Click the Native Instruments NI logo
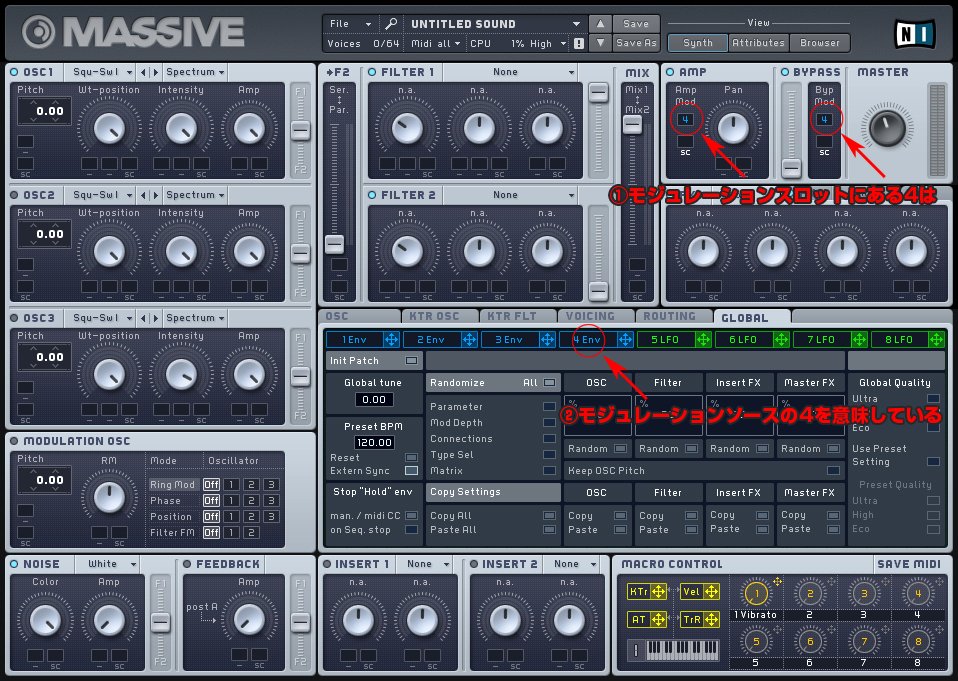The height and width of the screenshot is (681, 958). (x=914, y=34)
